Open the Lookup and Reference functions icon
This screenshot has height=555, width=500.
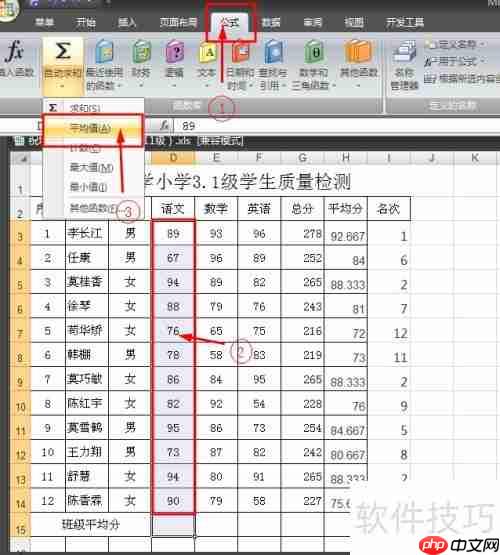[274, 52]
